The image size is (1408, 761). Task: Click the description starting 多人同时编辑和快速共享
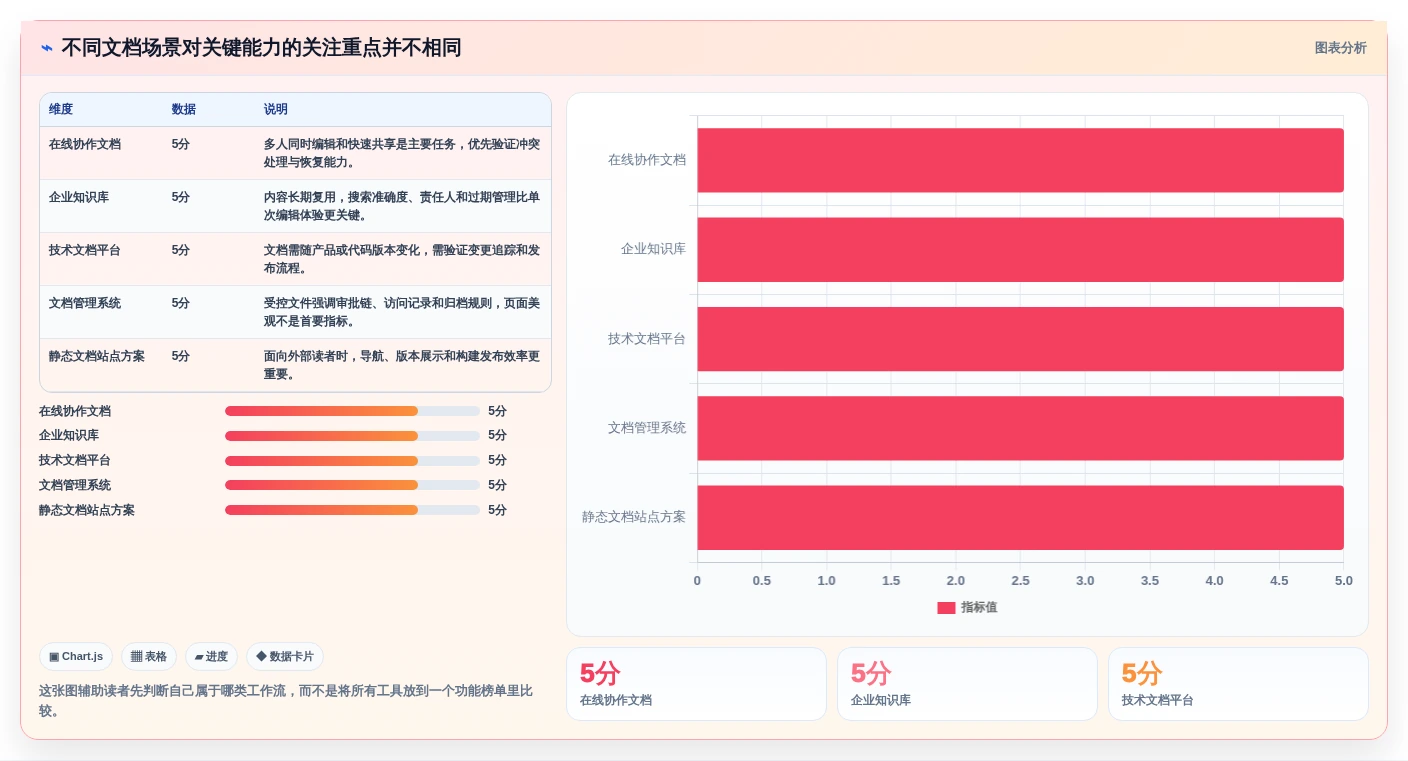click(402, 153)
